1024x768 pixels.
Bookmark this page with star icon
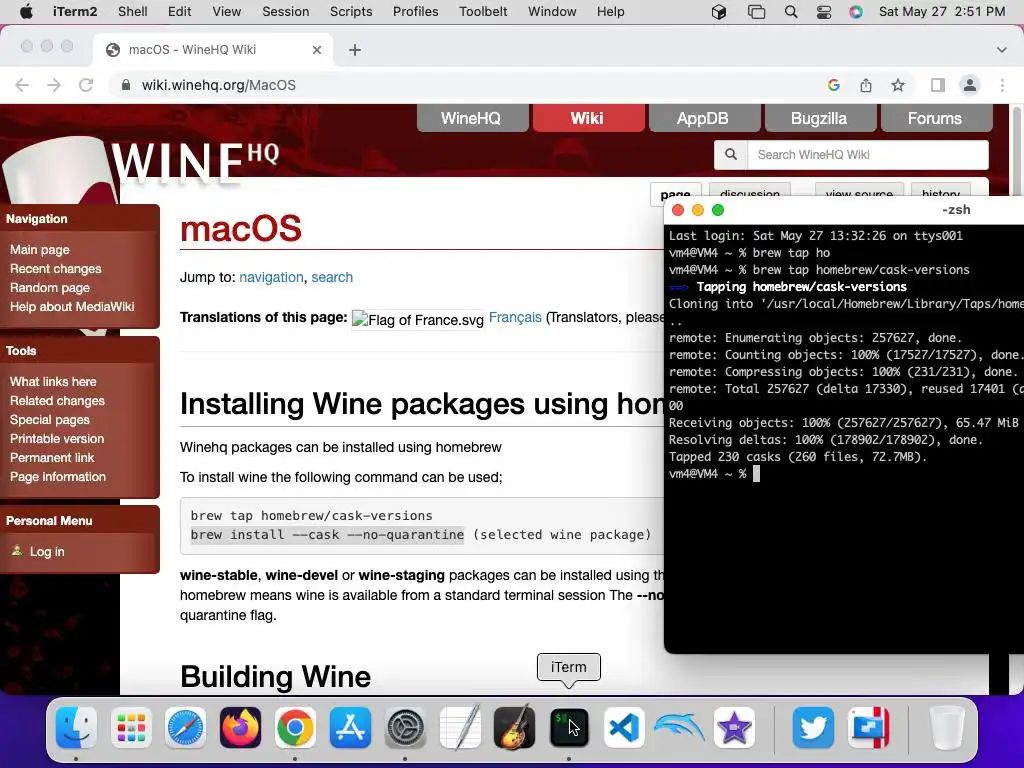[898, 85]
